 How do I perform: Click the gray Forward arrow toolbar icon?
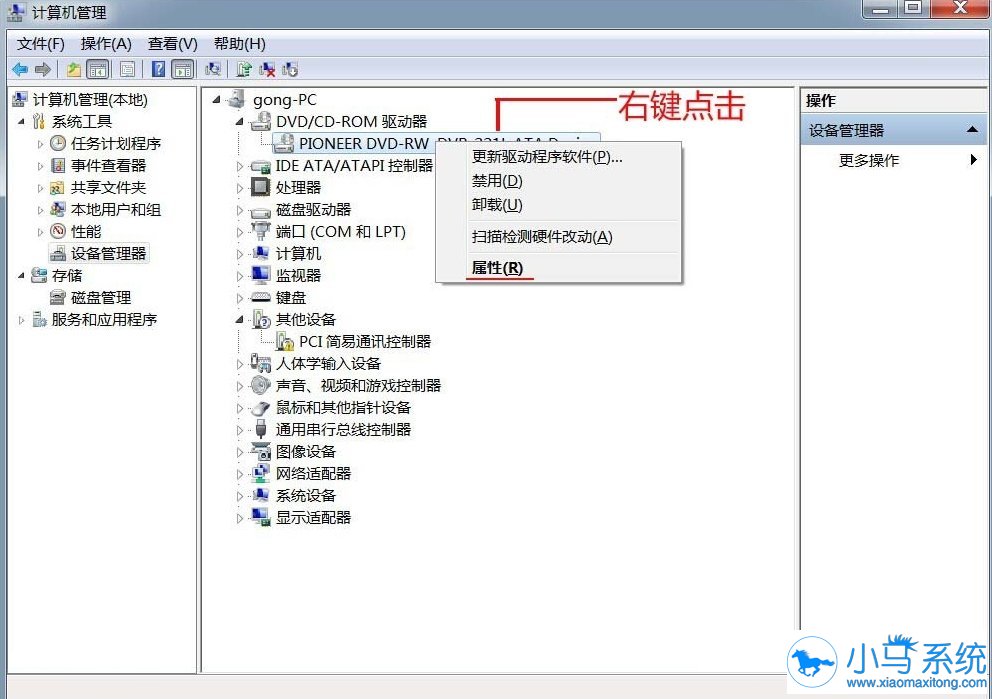43,70
